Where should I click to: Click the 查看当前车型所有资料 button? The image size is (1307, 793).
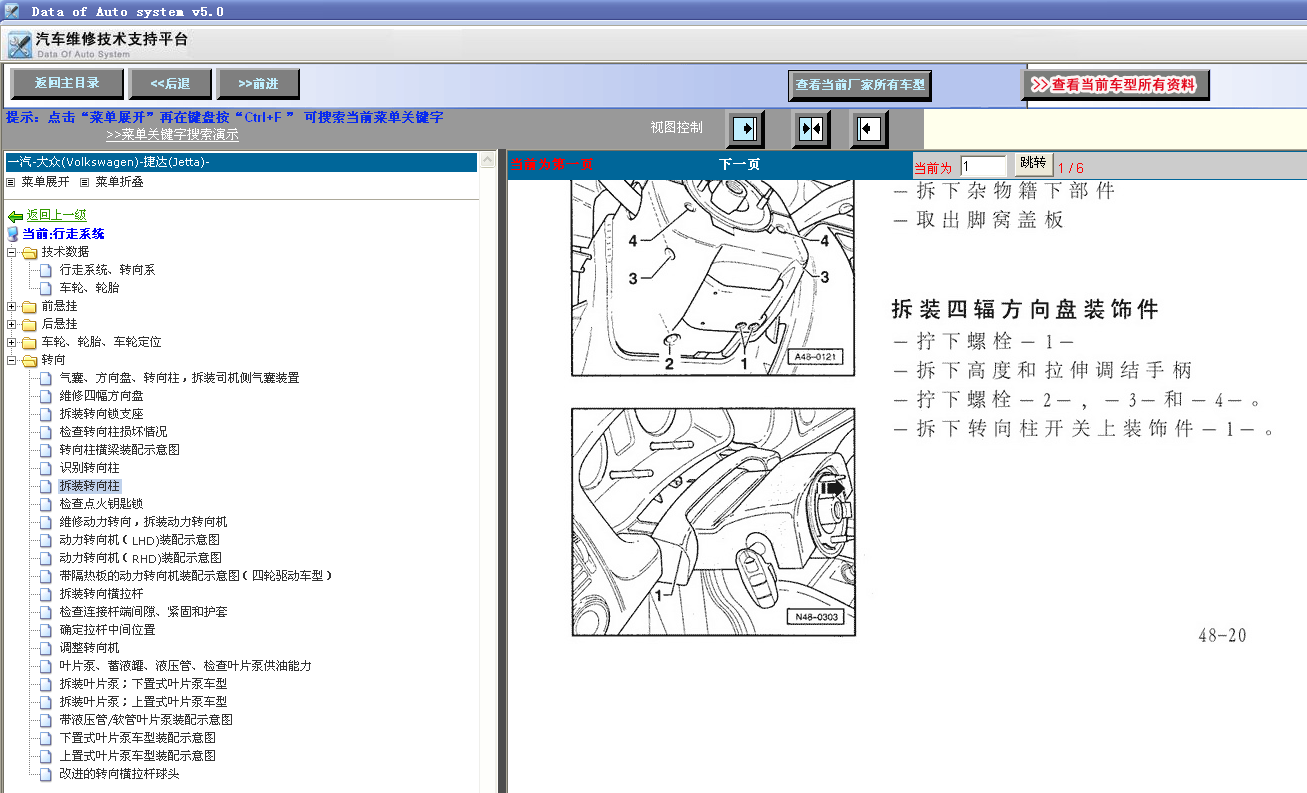click(x=1116, y=85)
